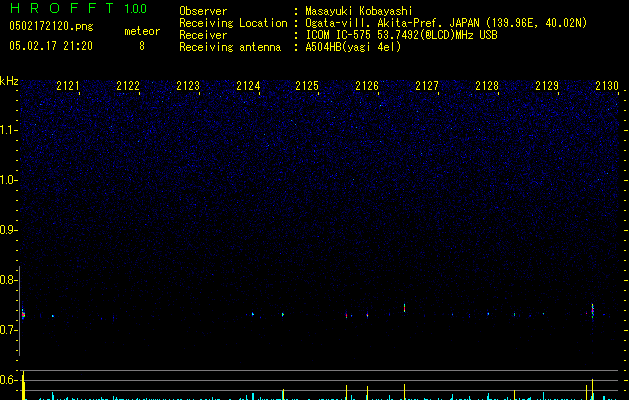Click the 2125 time axis label
The height and width of the screenshot is (400, 629).
pyautogui.click(x=307, y=86)
